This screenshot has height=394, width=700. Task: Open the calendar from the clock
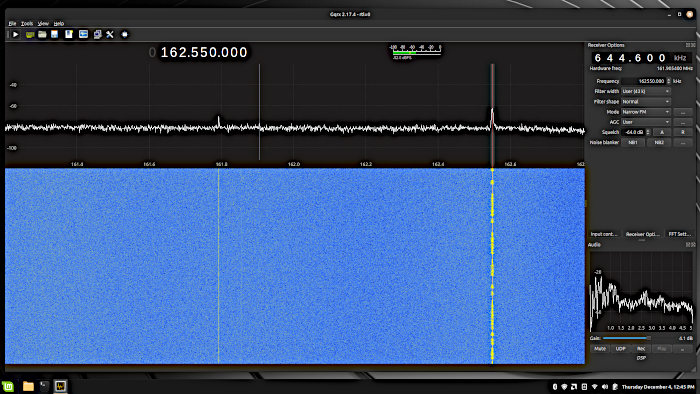coord(658,387)
